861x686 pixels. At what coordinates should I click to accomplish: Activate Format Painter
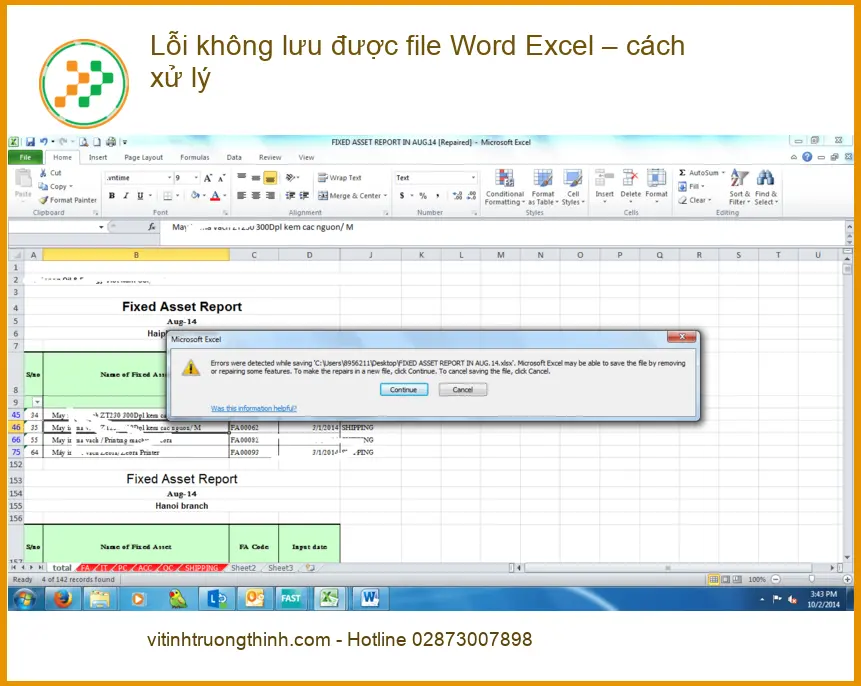pyautogui.click(x=68, y=200)
